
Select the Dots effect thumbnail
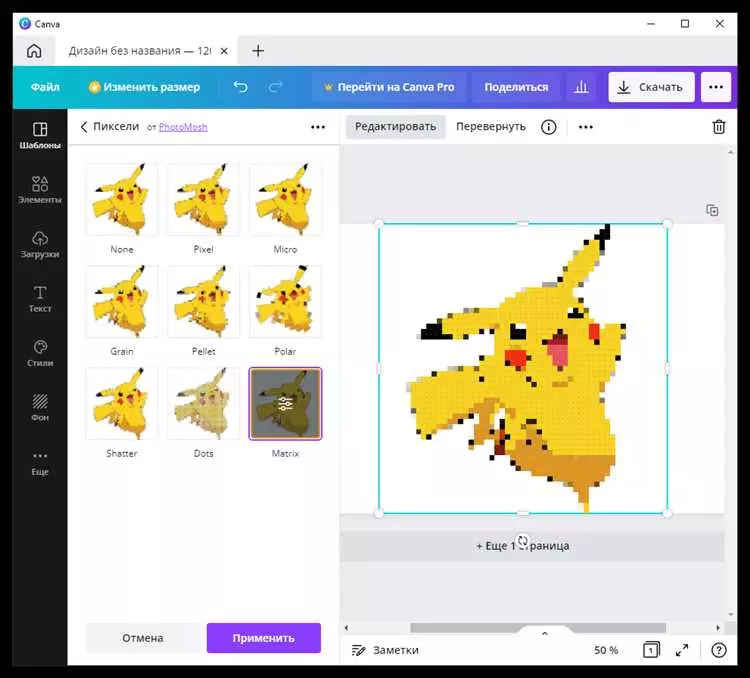(x=203, y=403)
